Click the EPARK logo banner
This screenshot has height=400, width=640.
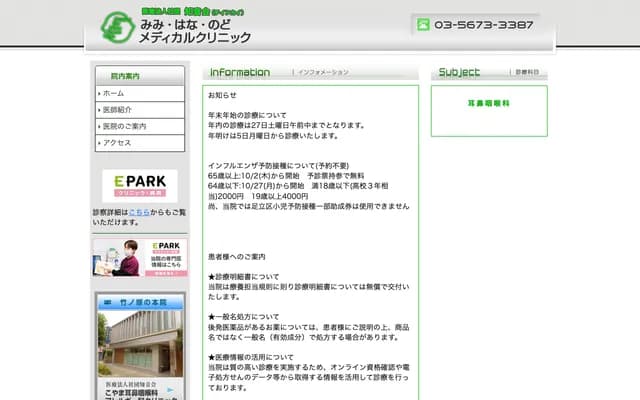click(x=140, y=186)
